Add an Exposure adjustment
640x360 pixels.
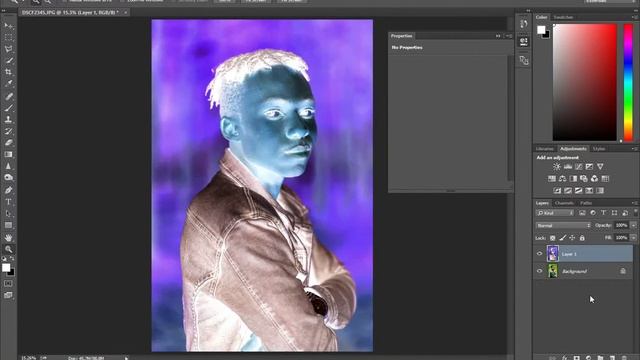[589, 167]
